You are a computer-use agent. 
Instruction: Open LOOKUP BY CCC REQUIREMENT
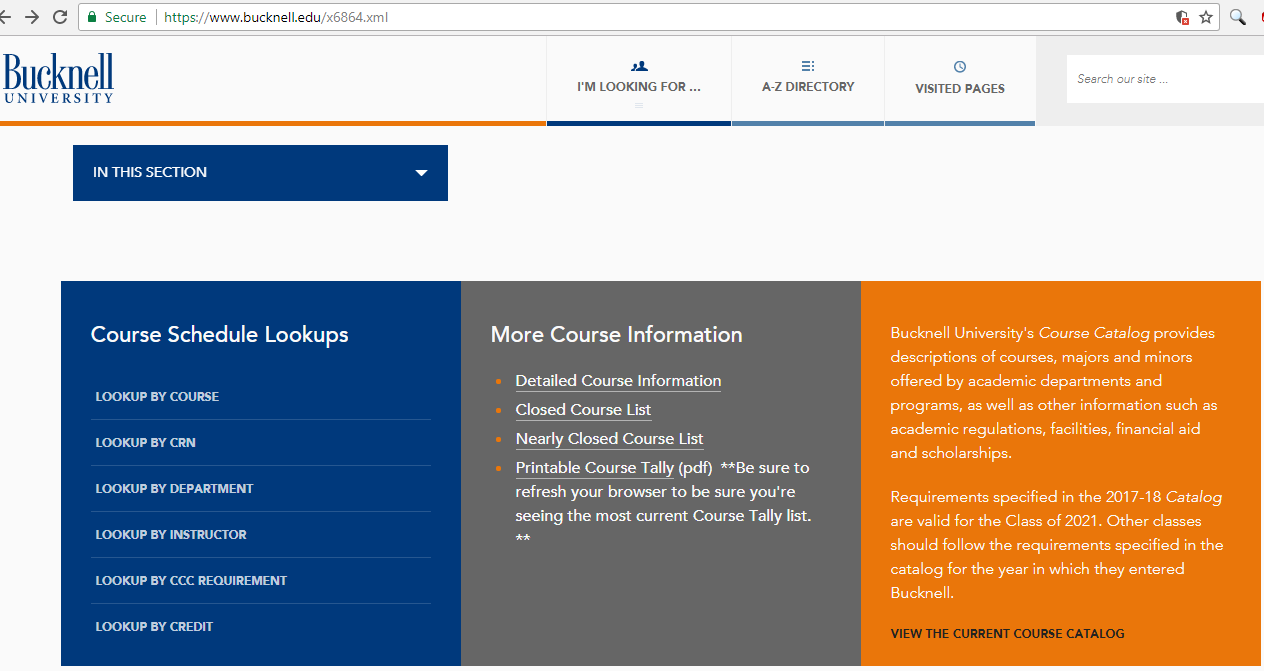click(191, 581)
